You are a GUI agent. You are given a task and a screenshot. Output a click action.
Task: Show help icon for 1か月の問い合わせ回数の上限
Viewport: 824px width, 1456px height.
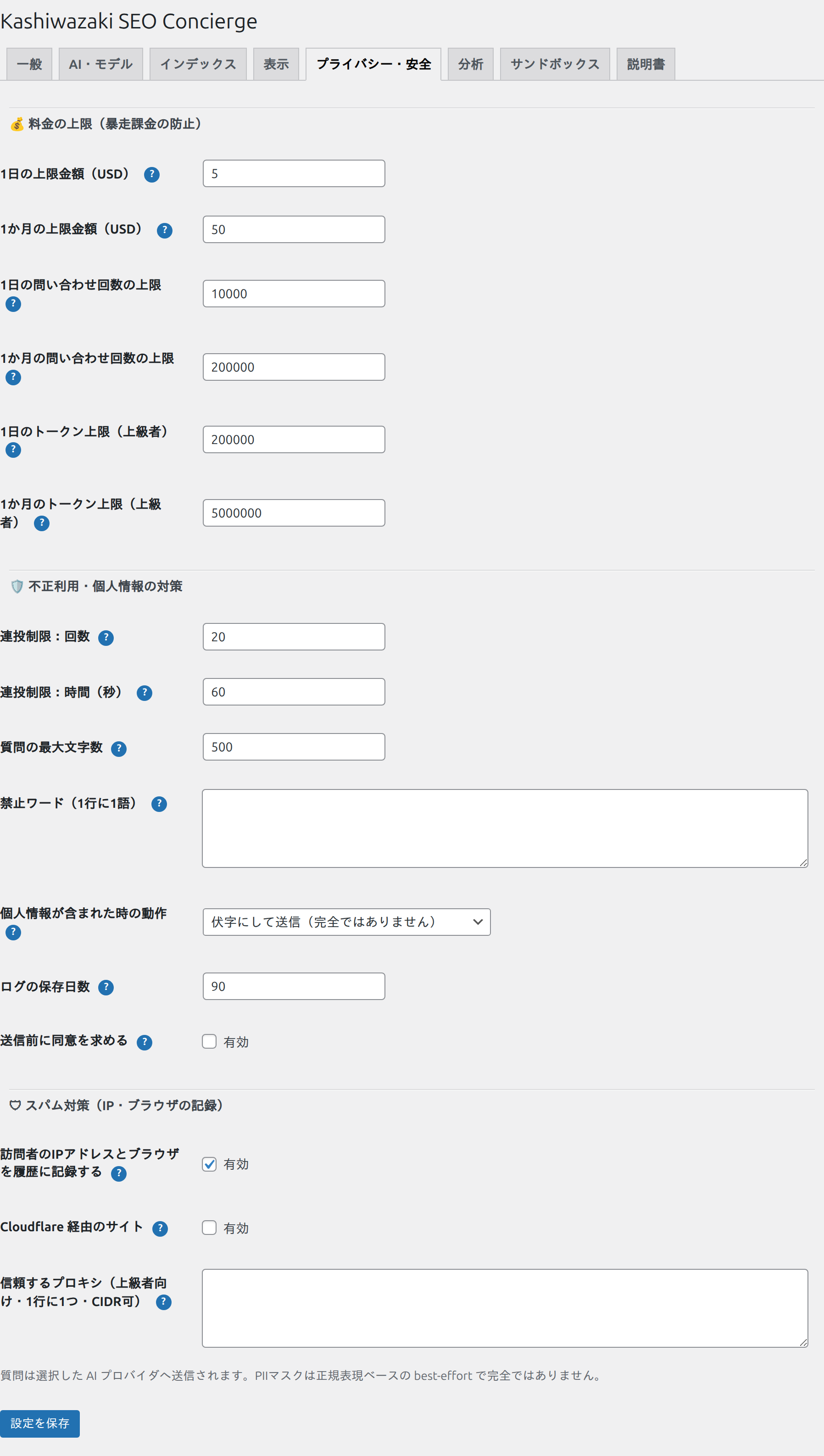tap(14, 377)
